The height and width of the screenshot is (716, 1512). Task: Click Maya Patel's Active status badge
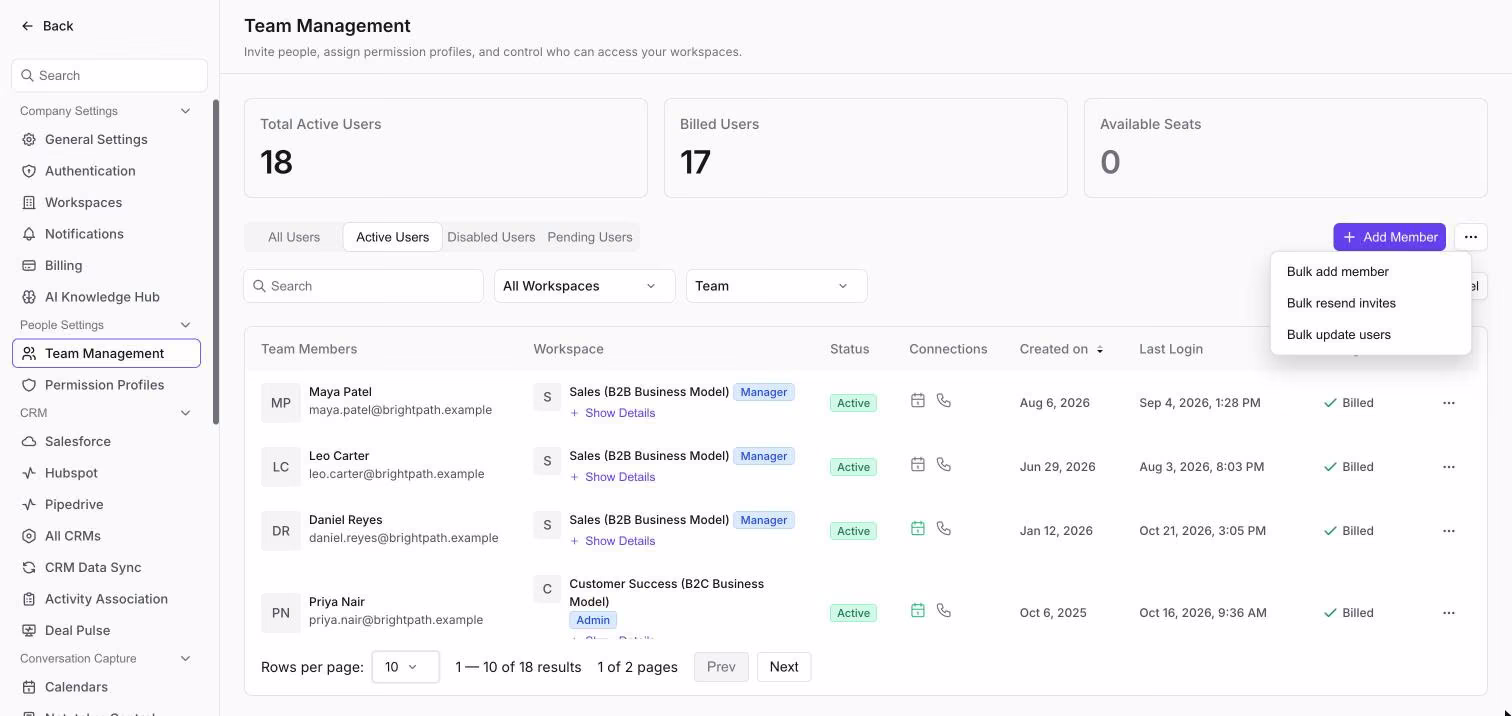853,403
